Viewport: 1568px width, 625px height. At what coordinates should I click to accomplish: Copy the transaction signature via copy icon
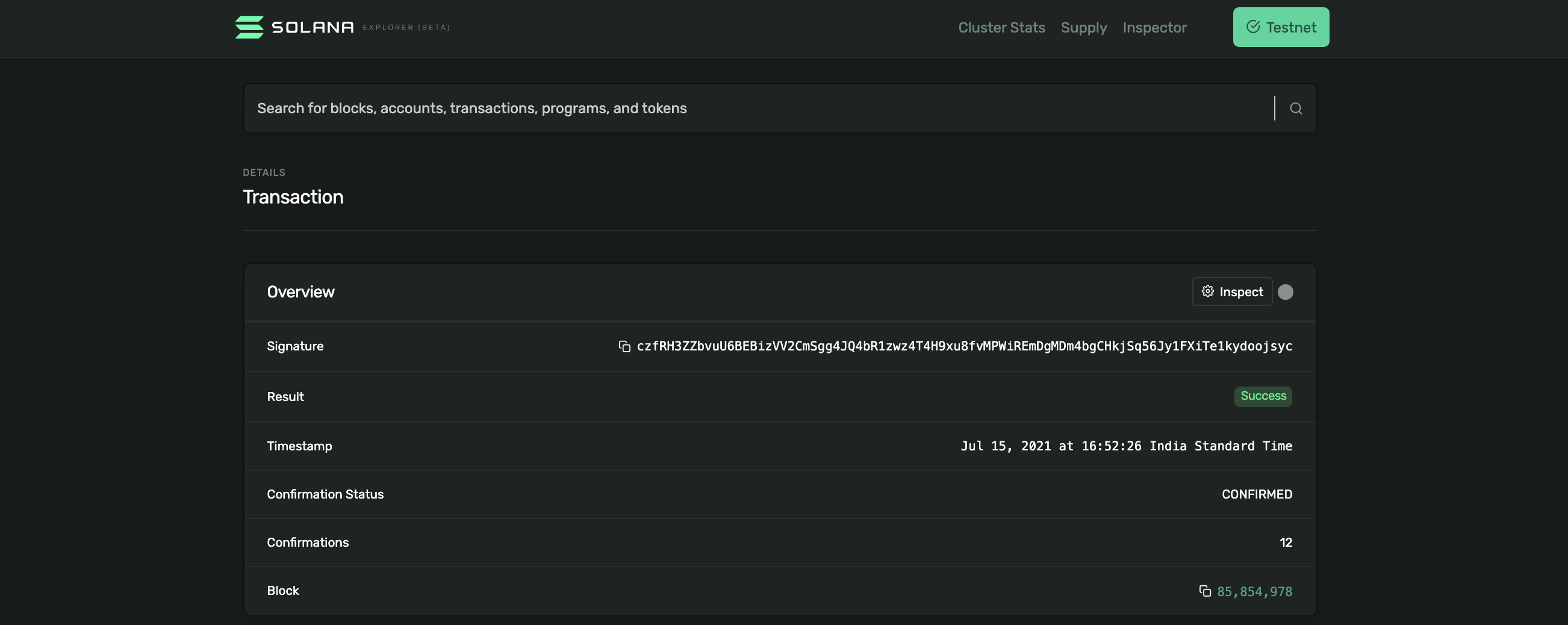(624, 346)
